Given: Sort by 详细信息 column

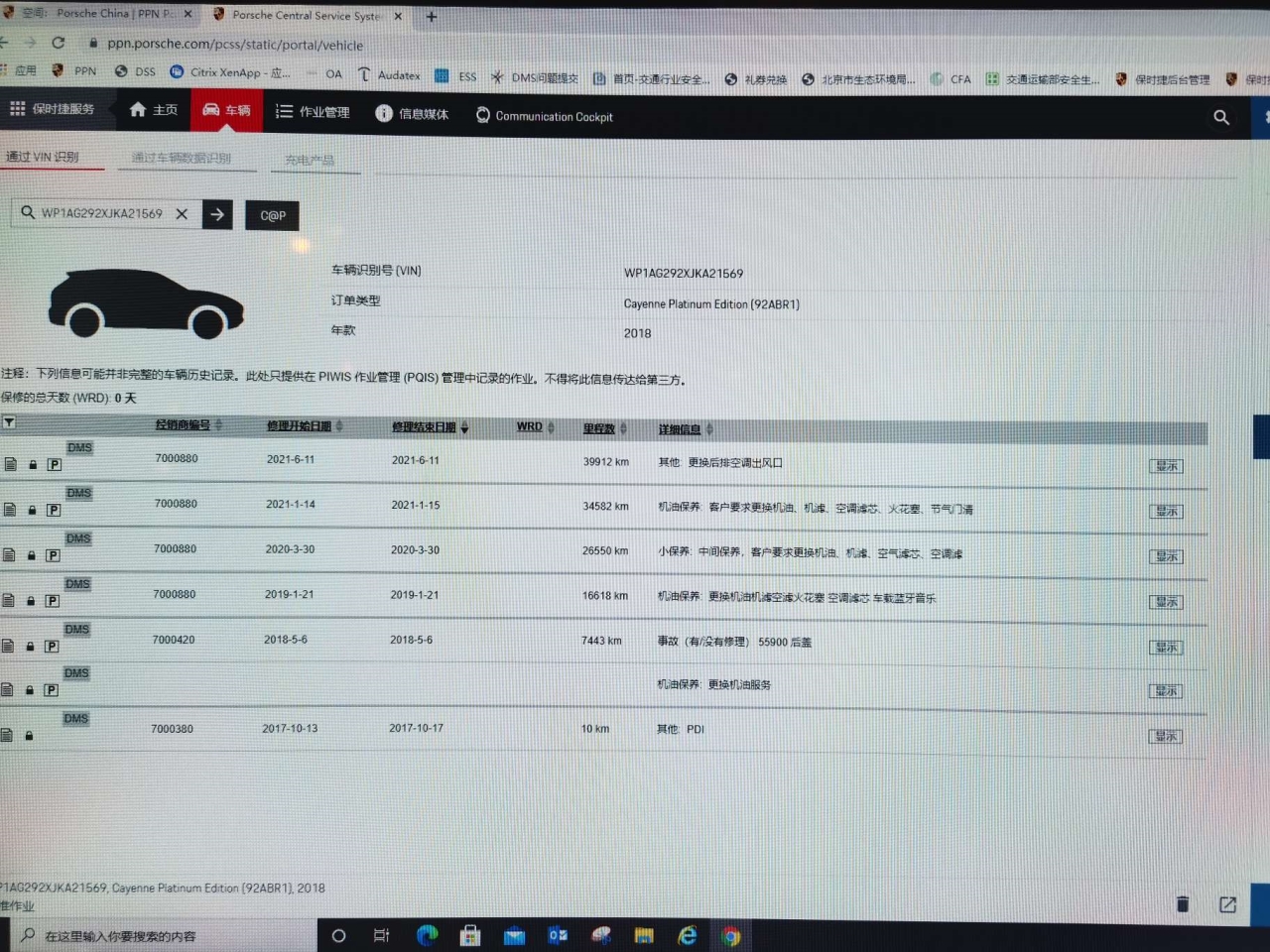Looking at the screenshot, I should 687,429.
